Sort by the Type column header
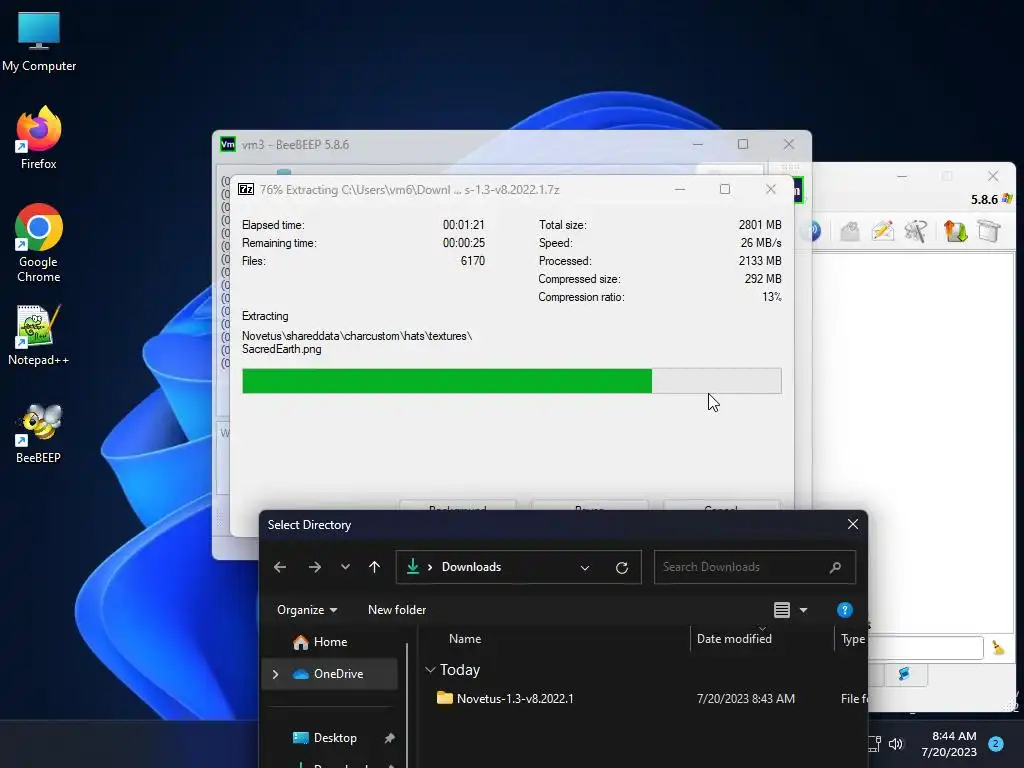 point(853,639)
